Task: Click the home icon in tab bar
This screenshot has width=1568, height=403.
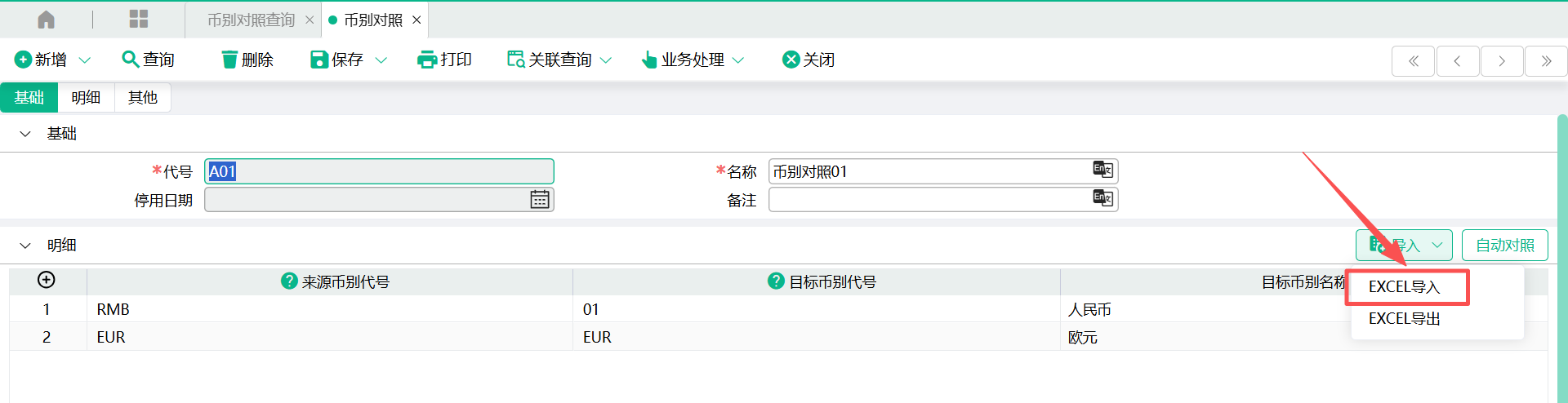Action: (x=47, y=20)
